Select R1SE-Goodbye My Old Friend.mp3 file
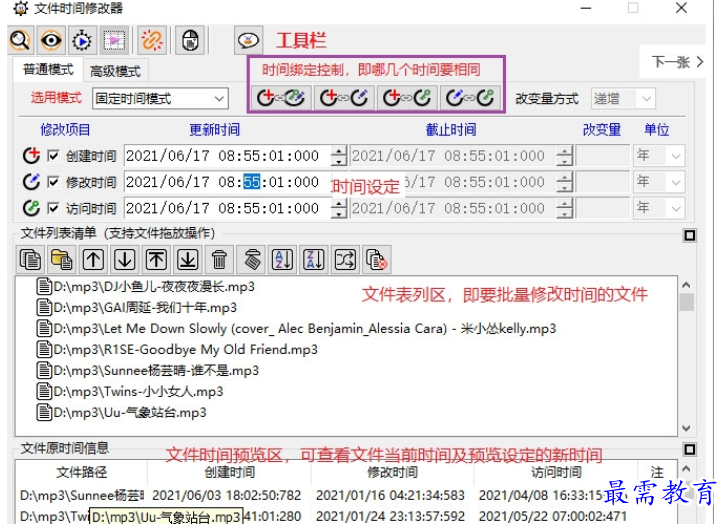 [178, 350]
